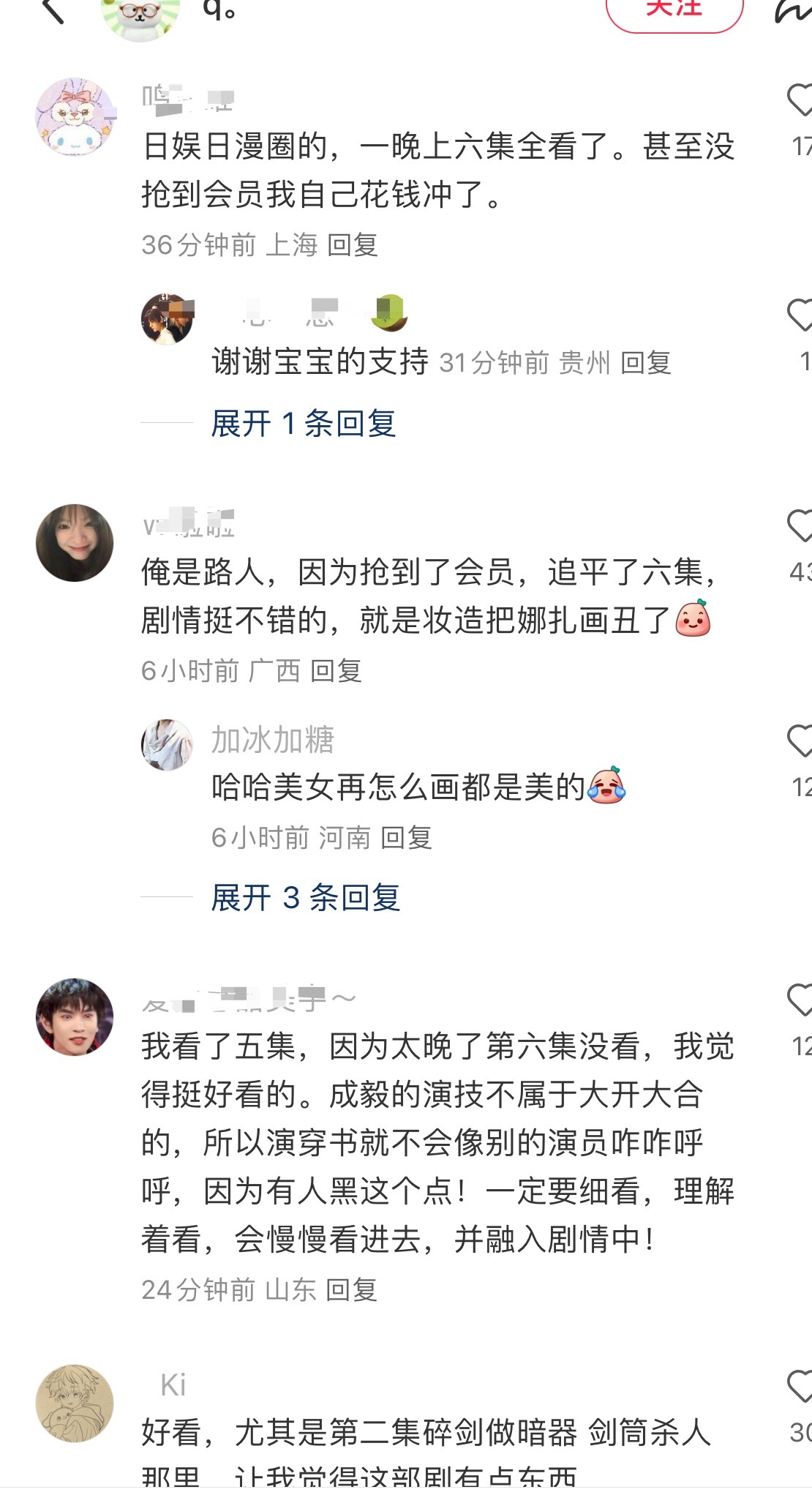
Task: Open 加冰加糖 username profile
Action: tap(273, 740)
